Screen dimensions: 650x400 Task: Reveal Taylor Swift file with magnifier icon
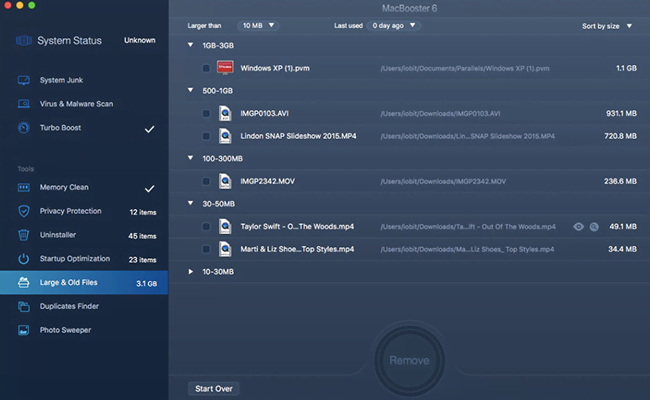coord(594,227)
